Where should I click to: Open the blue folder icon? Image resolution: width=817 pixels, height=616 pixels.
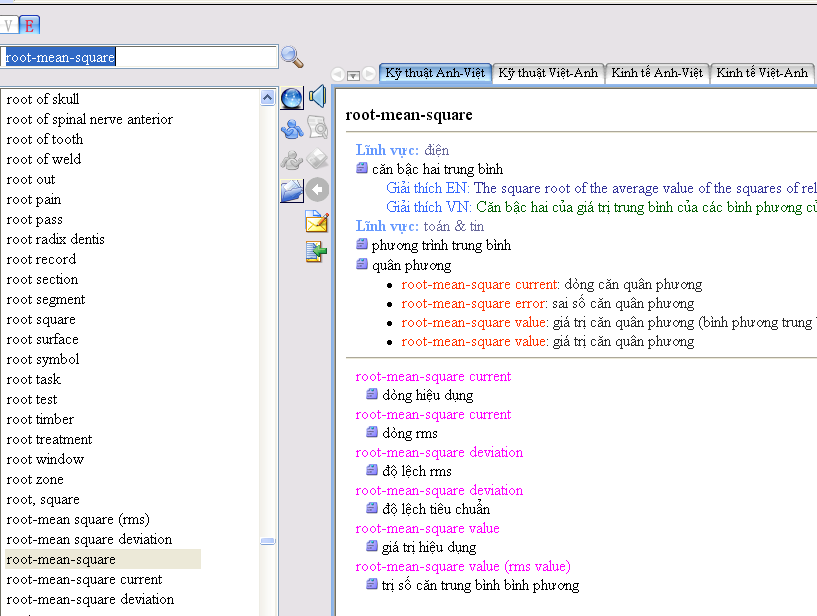tap(292, 191)
